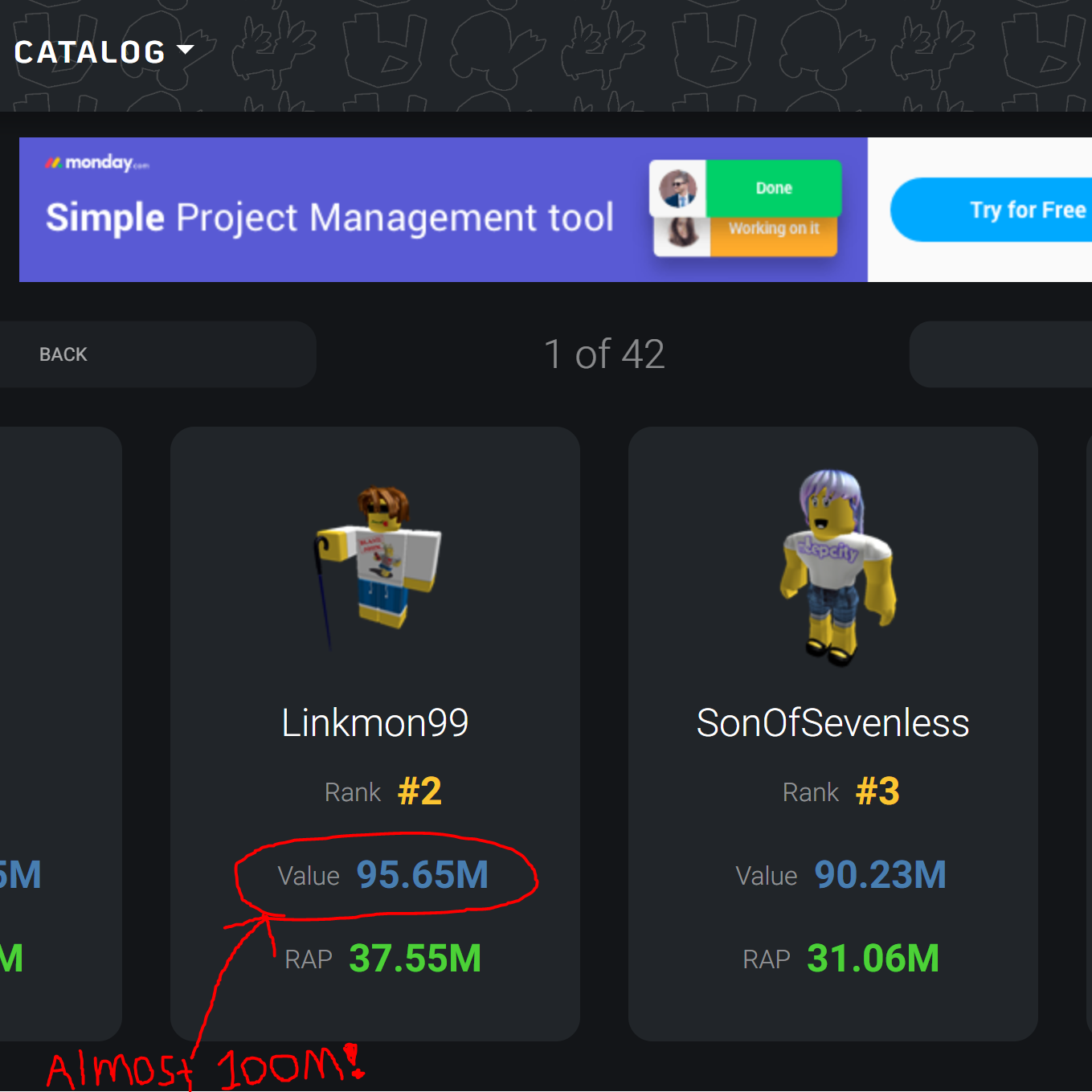Open Linkmon99's avatar thumbnail

click(376, 566)
